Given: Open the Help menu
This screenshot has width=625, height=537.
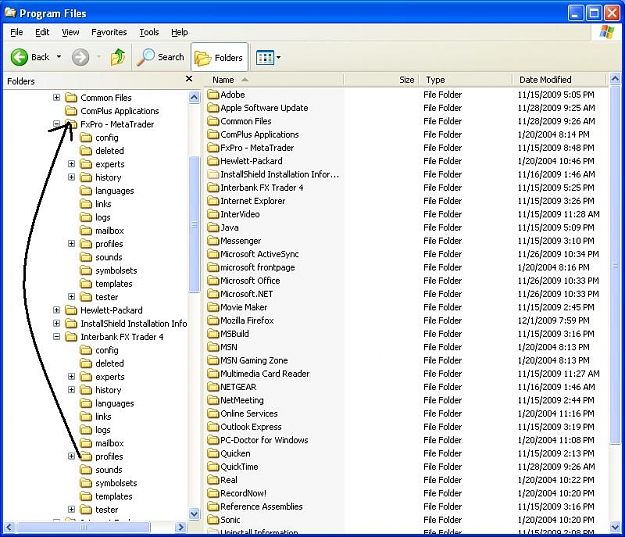Looking at the screenshot, I should coord(179,32).
